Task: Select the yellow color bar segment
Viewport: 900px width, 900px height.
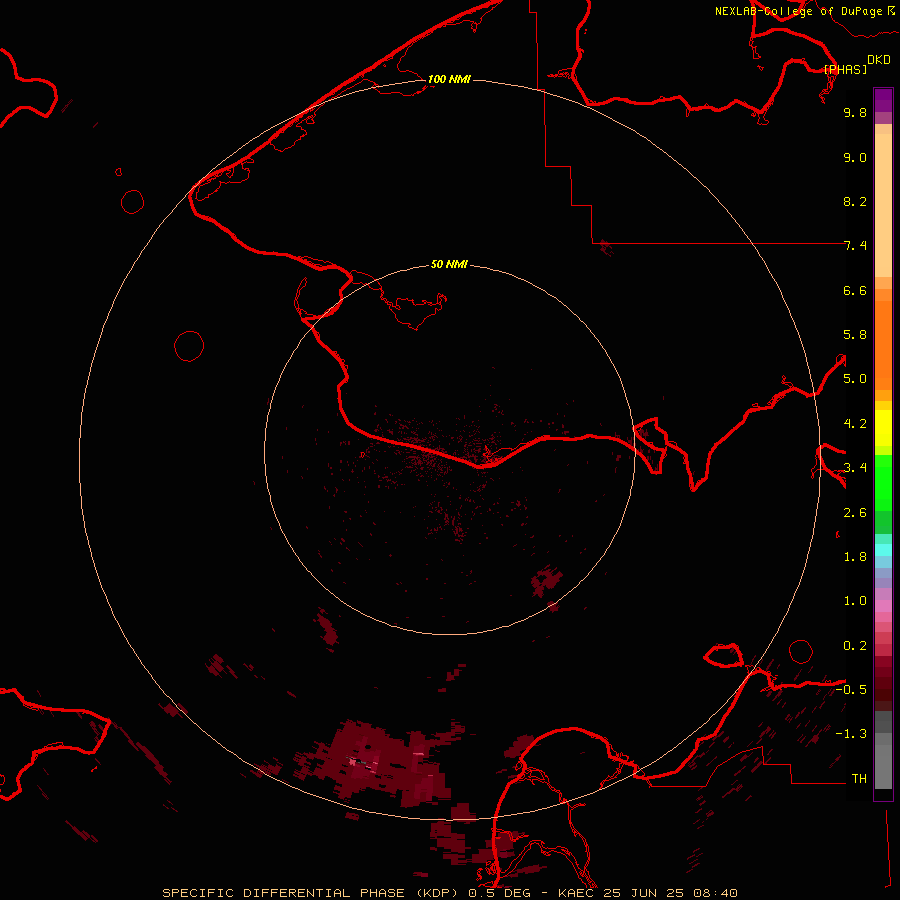Action: [x=883, y=428]
